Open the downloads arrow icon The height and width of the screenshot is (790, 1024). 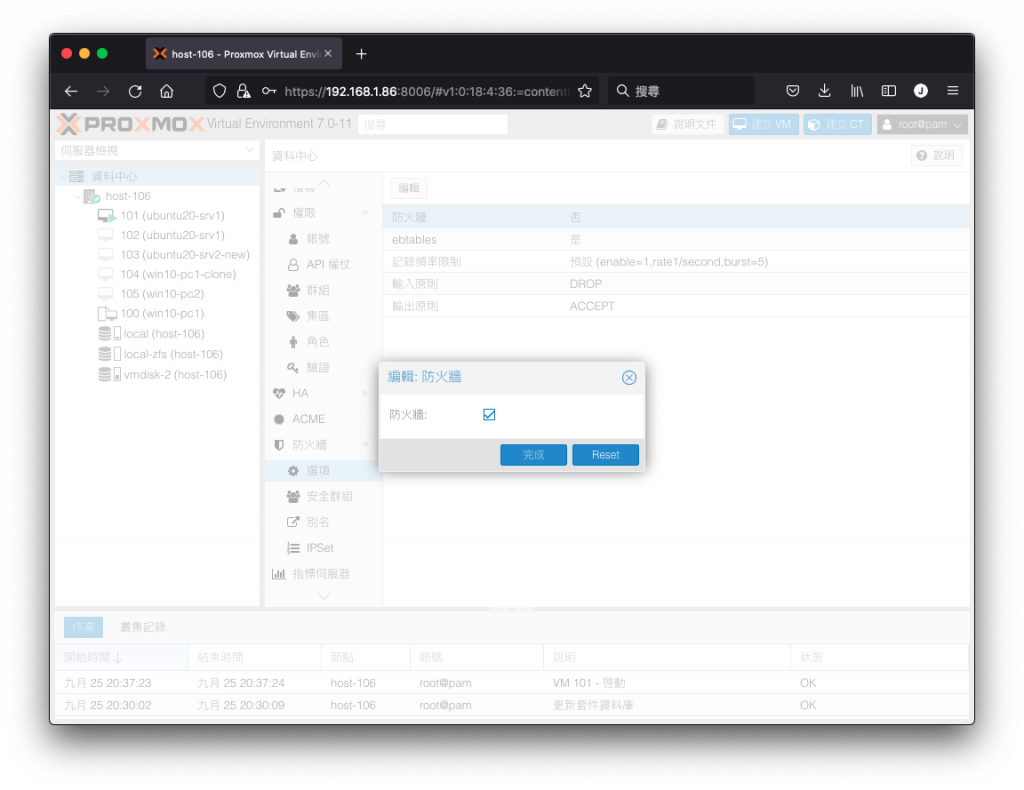(x=824, y=91)
